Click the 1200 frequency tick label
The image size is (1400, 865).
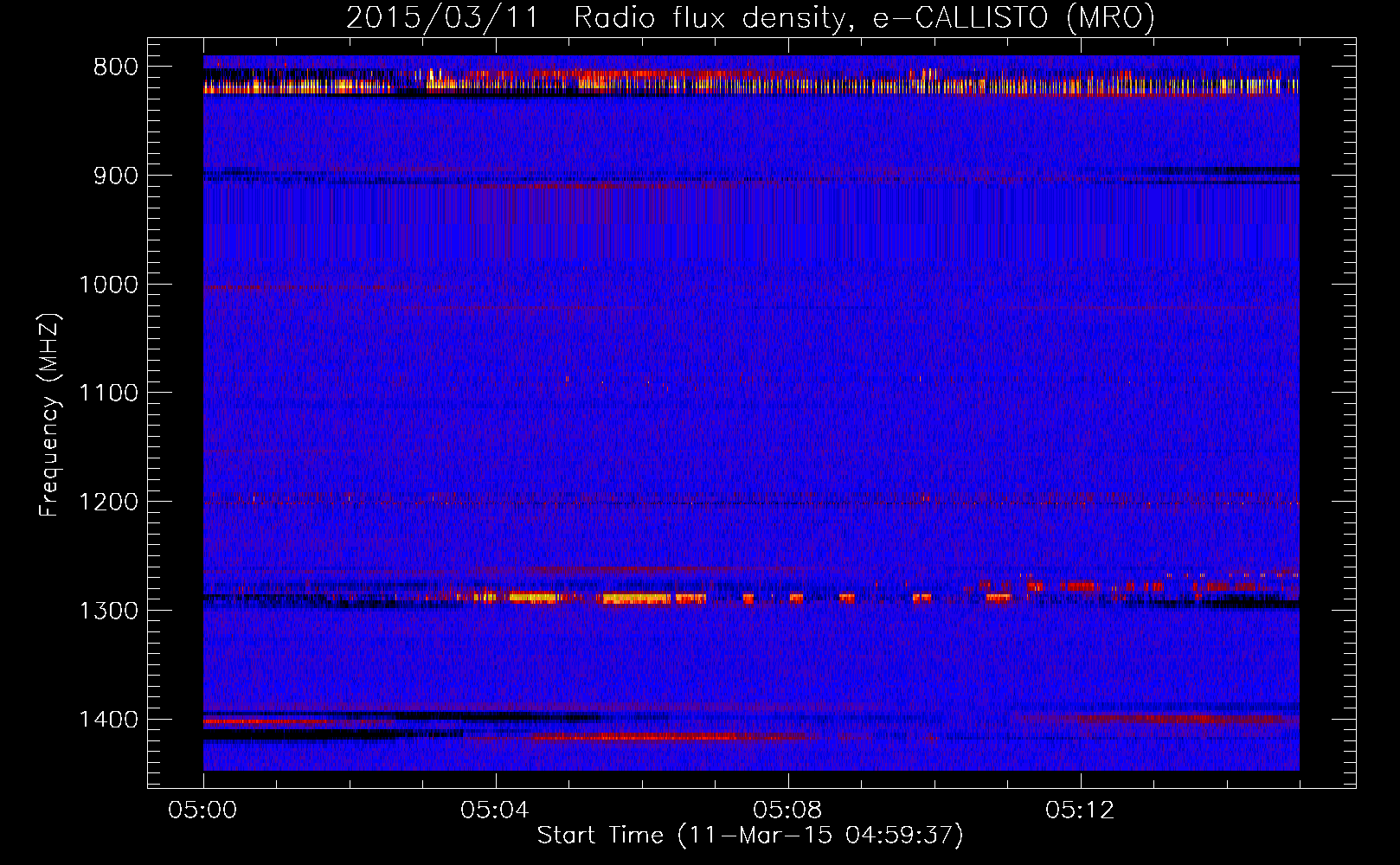point(109,502)
